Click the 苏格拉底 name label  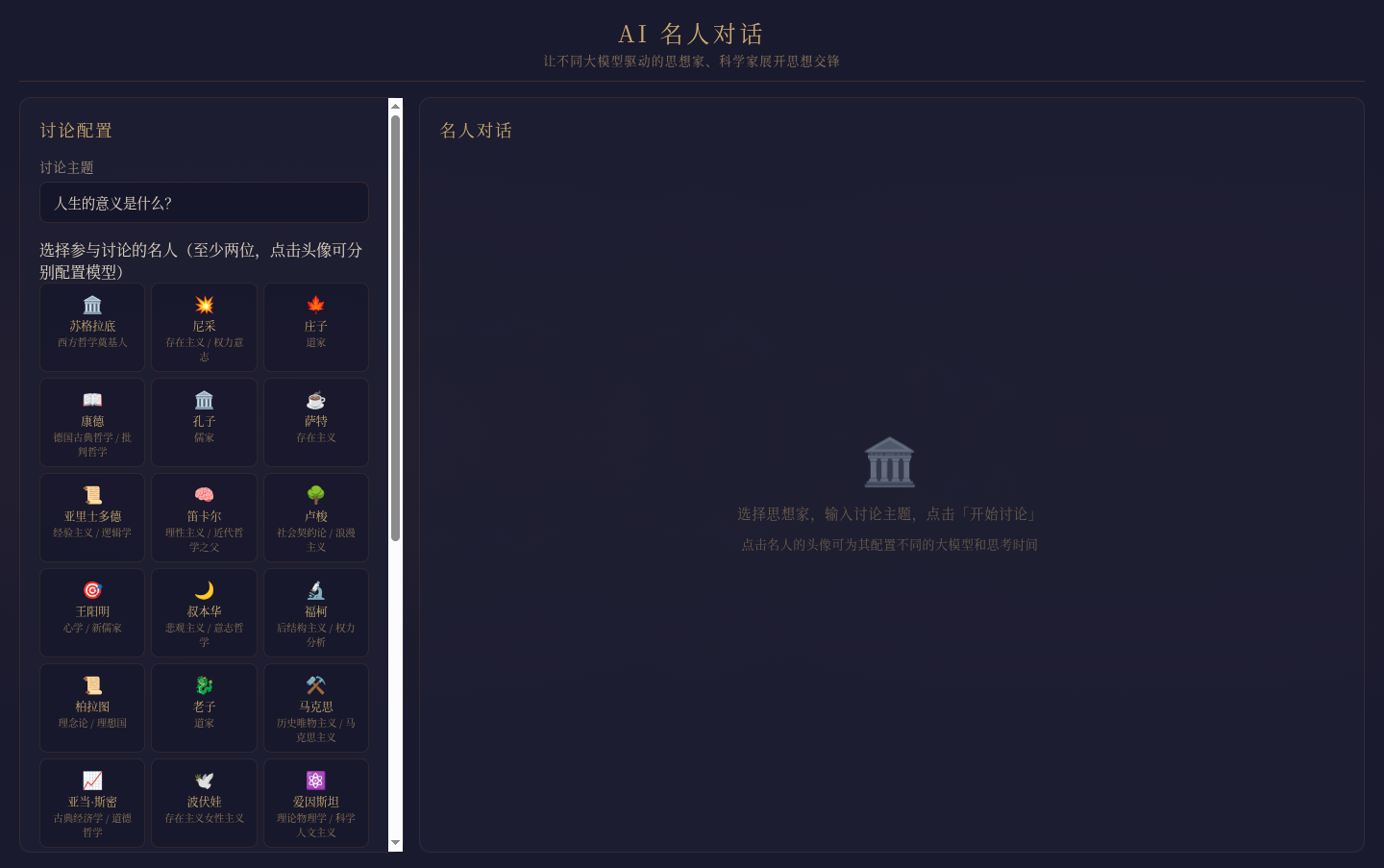(92, 327)
